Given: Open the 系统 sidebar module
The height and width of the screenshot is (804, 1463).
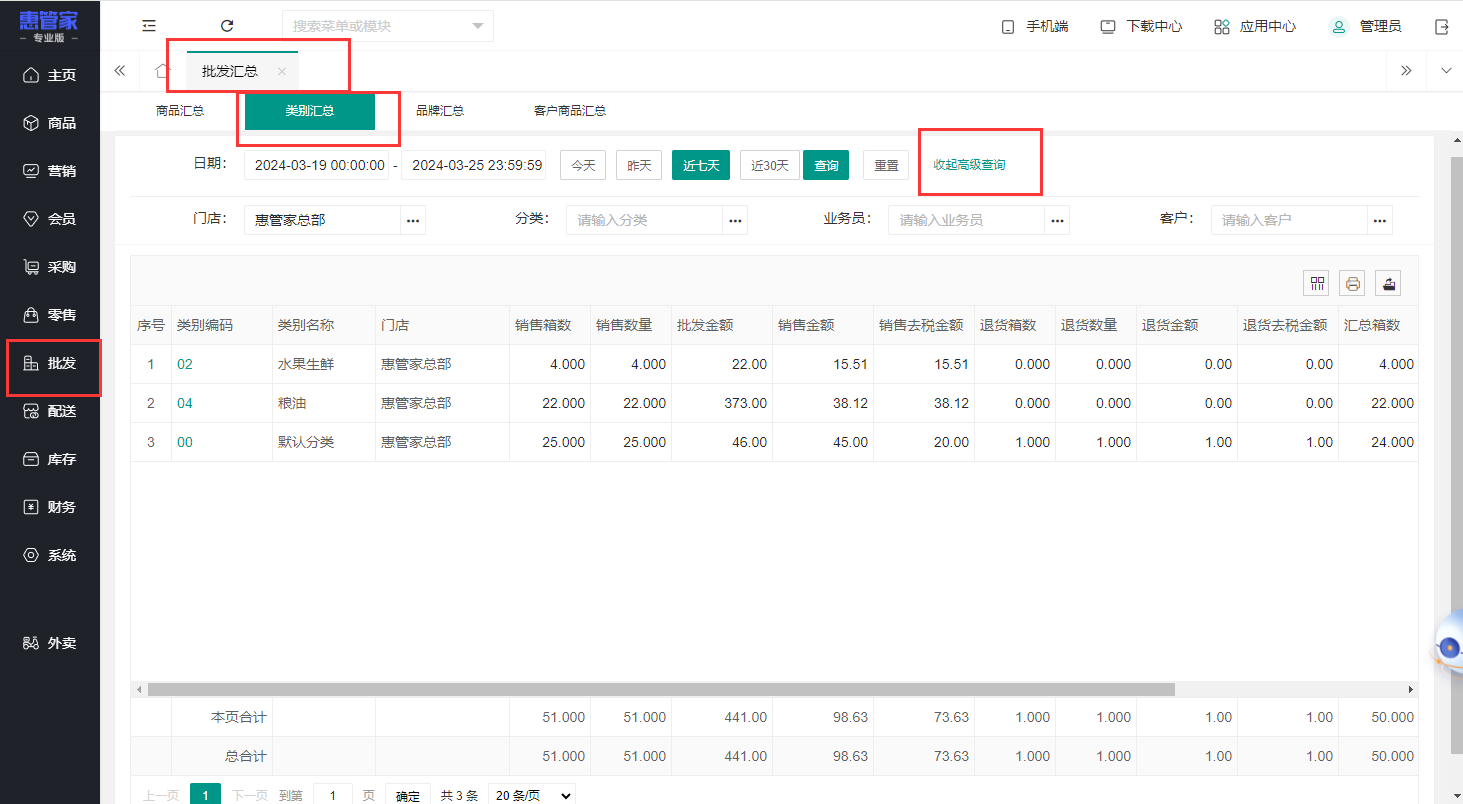Looking at the screenshot, I should [50, 555].
